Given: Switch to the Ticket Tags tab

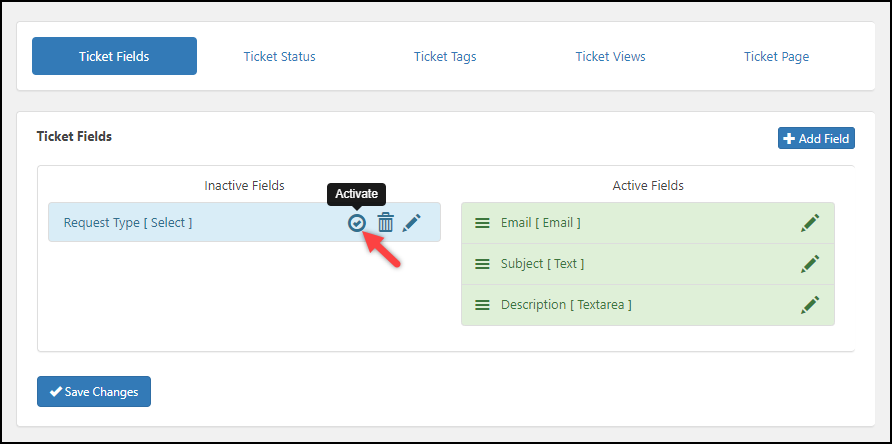Looking at the screenshot, I should (445, 56).
